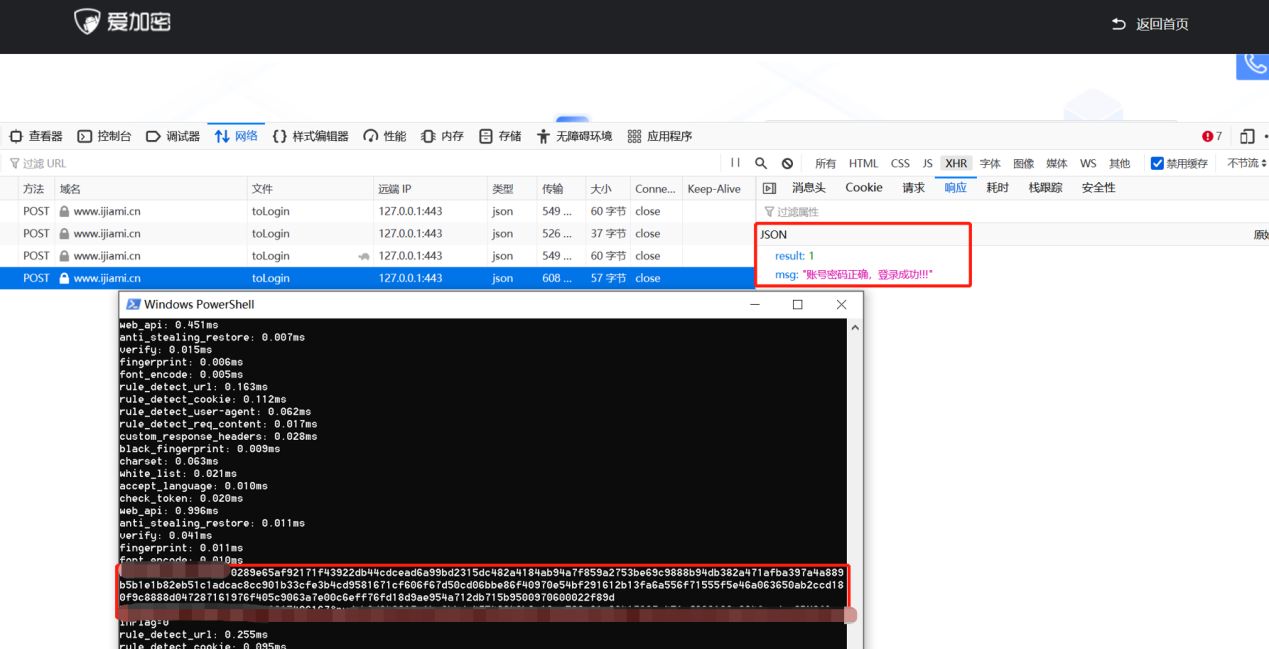Filter requests by CSS
This screenshot has height=649, width=1269.
900,163
